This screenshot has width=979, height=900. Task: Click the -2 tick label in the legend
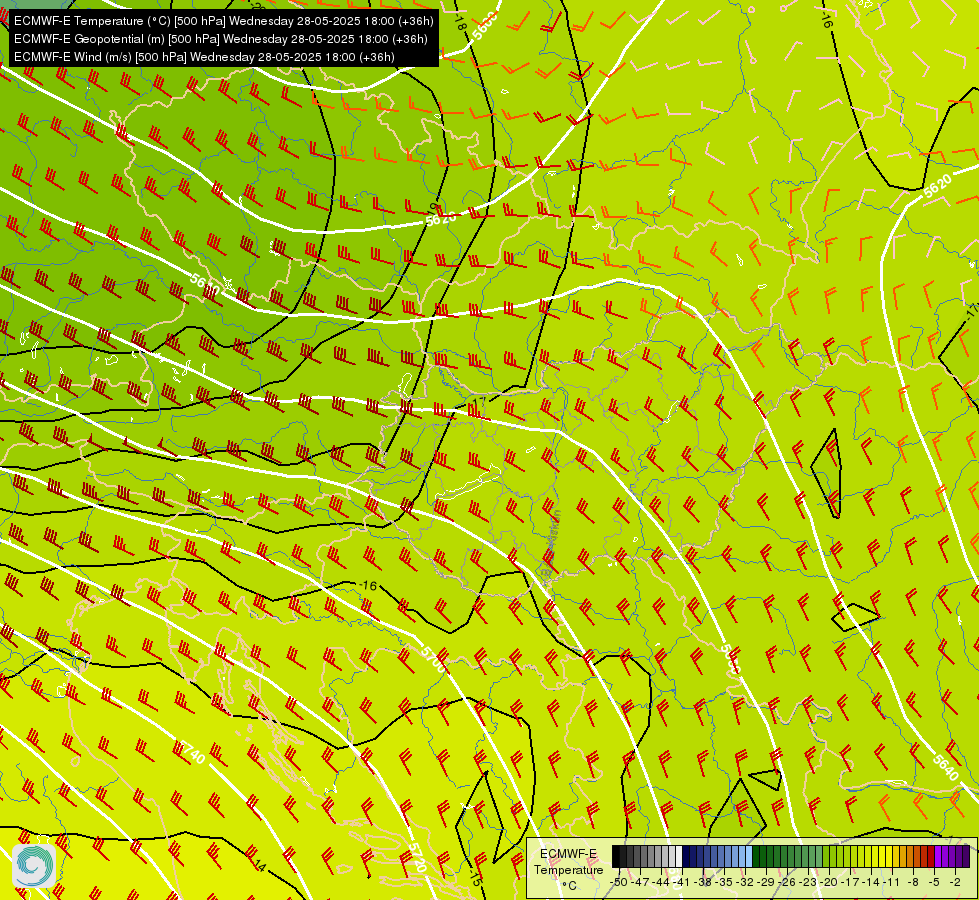tap(955, 882)
